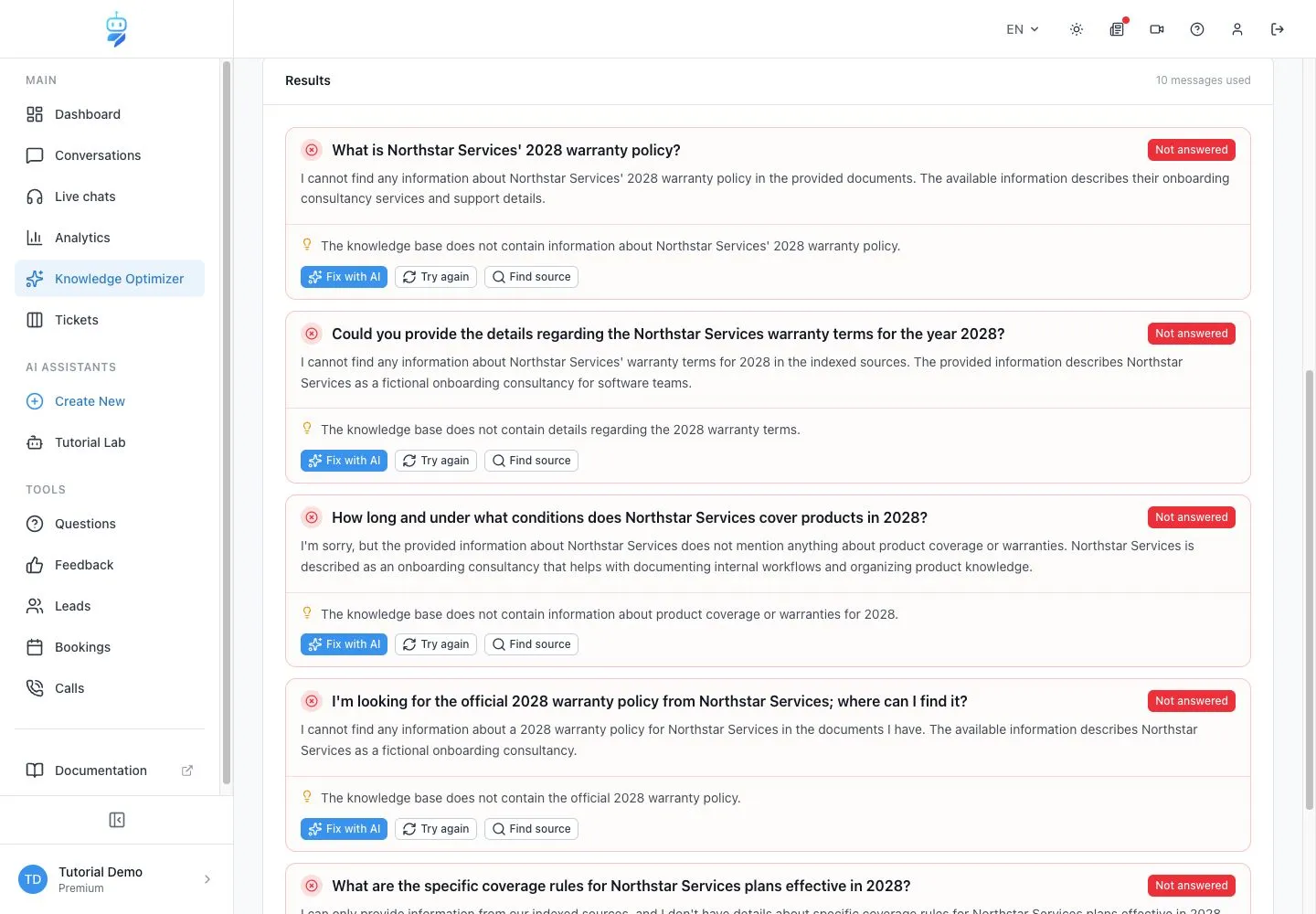
Task: Toggle the light/dark theme sun icon
Action: pos(1077,29)
